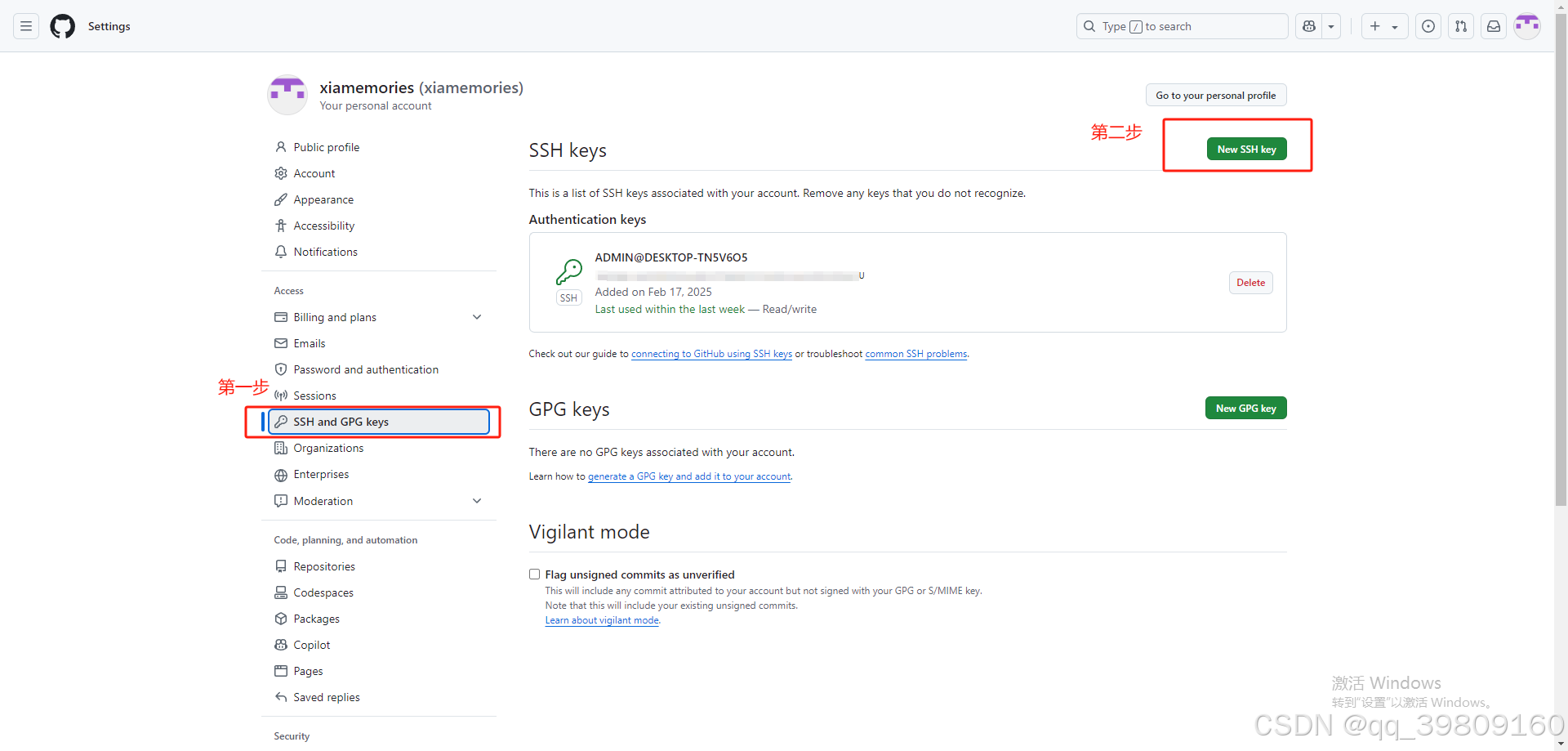Click Go to your personal profile

1216,95
